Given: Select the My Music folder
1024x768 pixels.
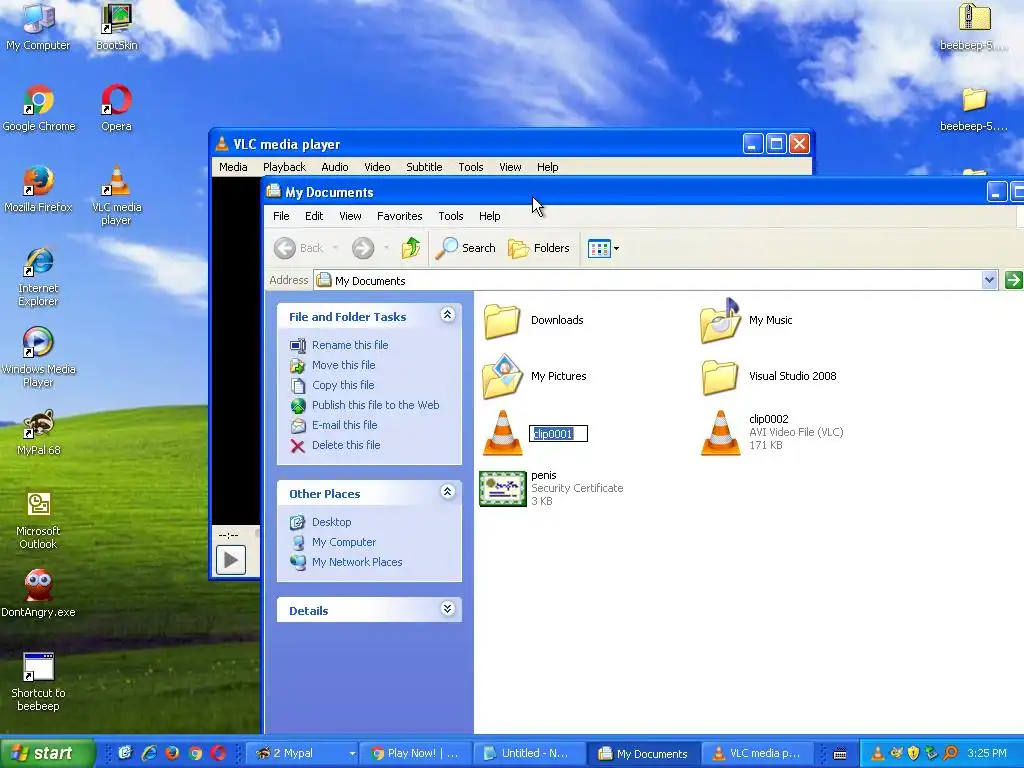Looking at the screenshot, I should tap(746, 321).
